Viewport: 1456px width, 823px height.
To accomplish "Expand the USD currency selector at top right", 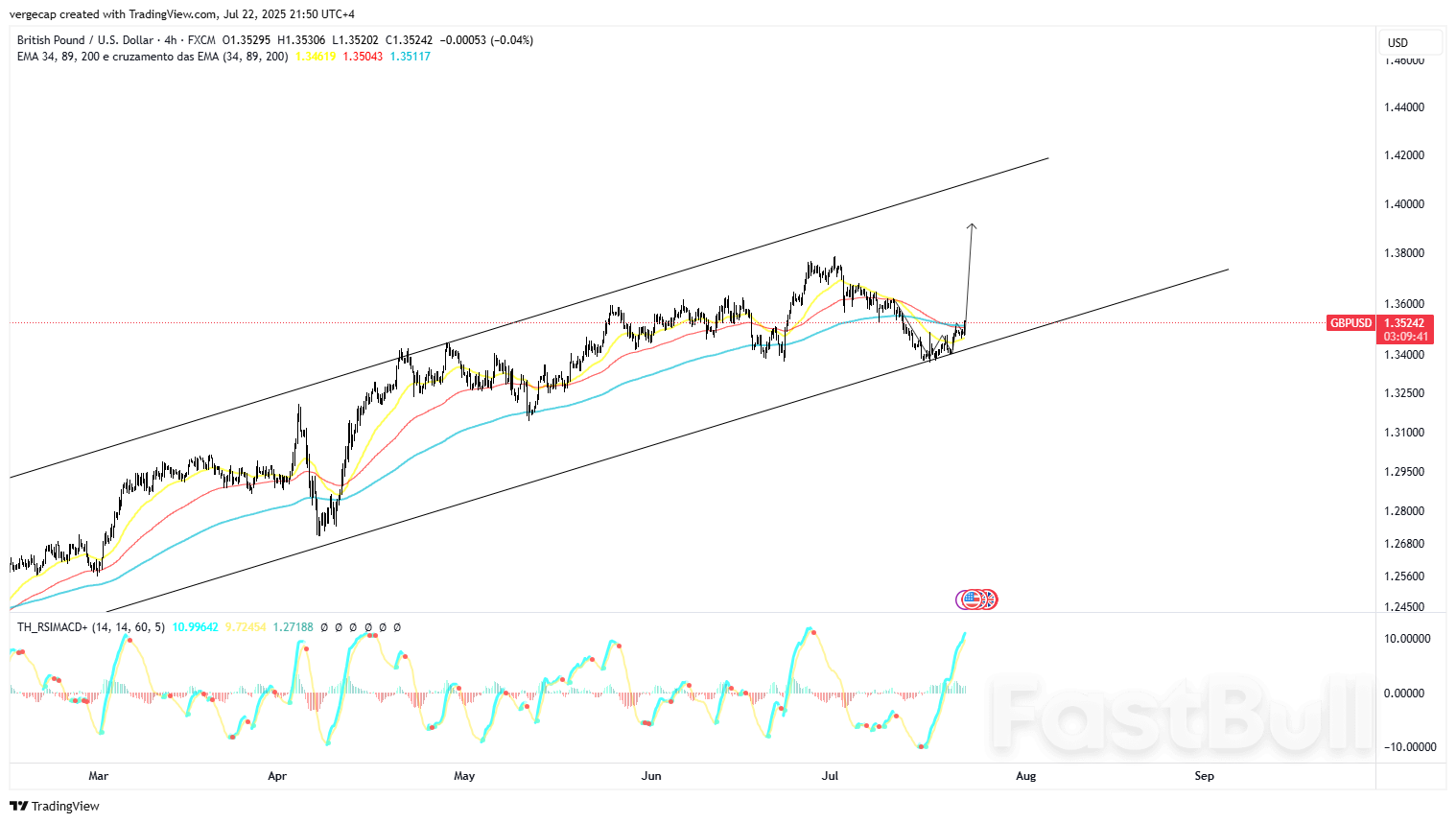I will (1408, 41).
